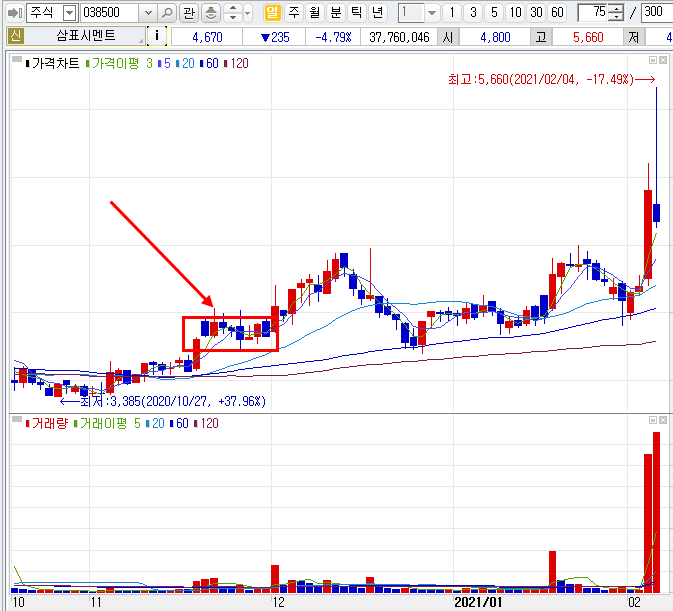The width and height of the screenshot is (673, 611).
Task: Click the displayed bar count field 75
Action: point(593,13)
